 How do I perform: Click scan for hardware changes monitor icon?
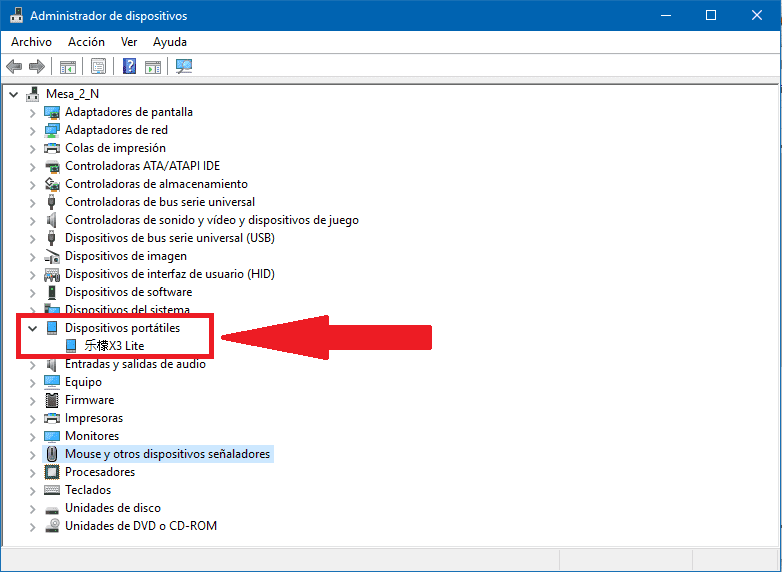click(184, 66)
